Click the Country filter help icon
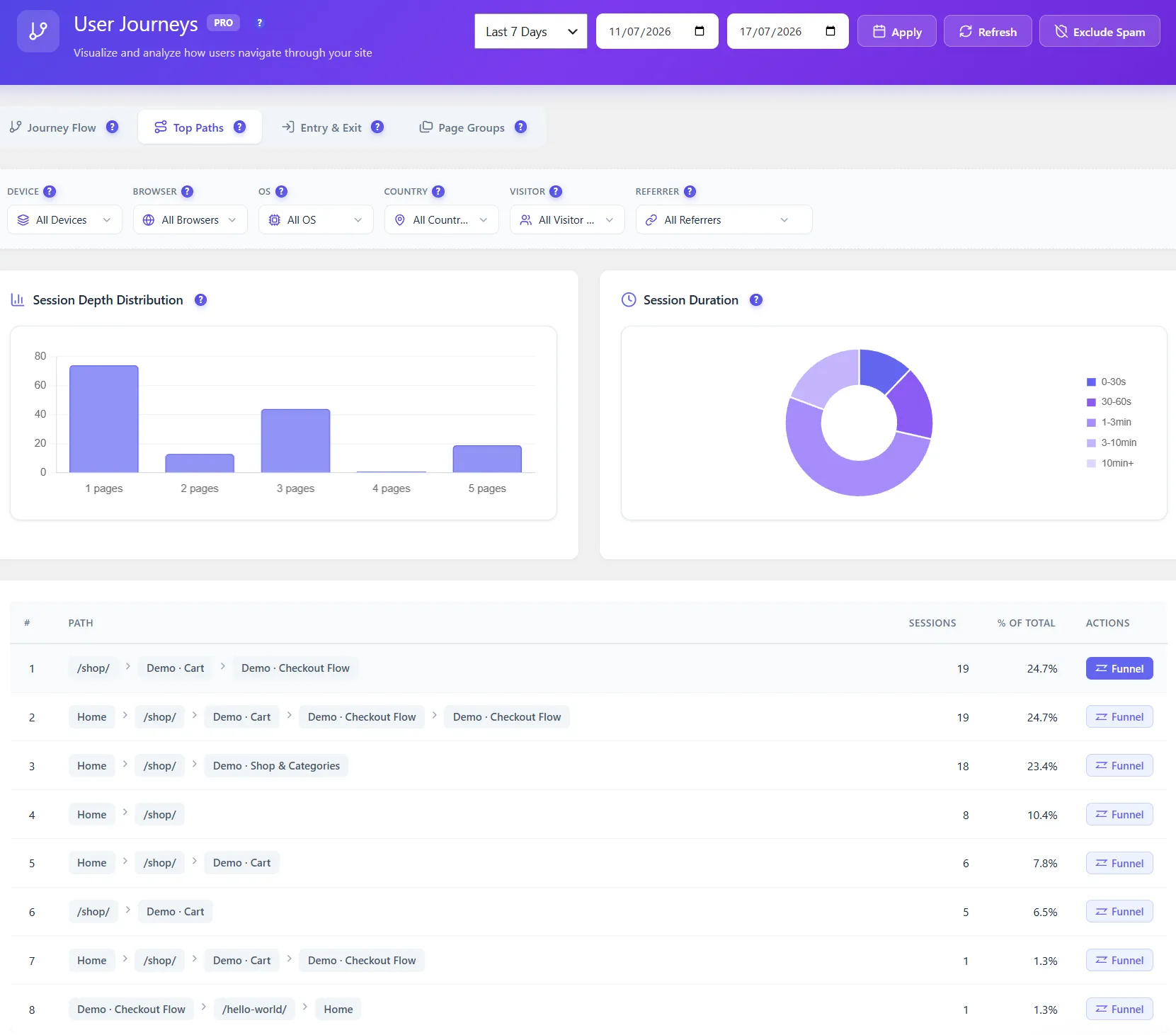Image resolution: width=1176 pixels, height=1035 pixels. pyautogui.click(x=438, y=191)
